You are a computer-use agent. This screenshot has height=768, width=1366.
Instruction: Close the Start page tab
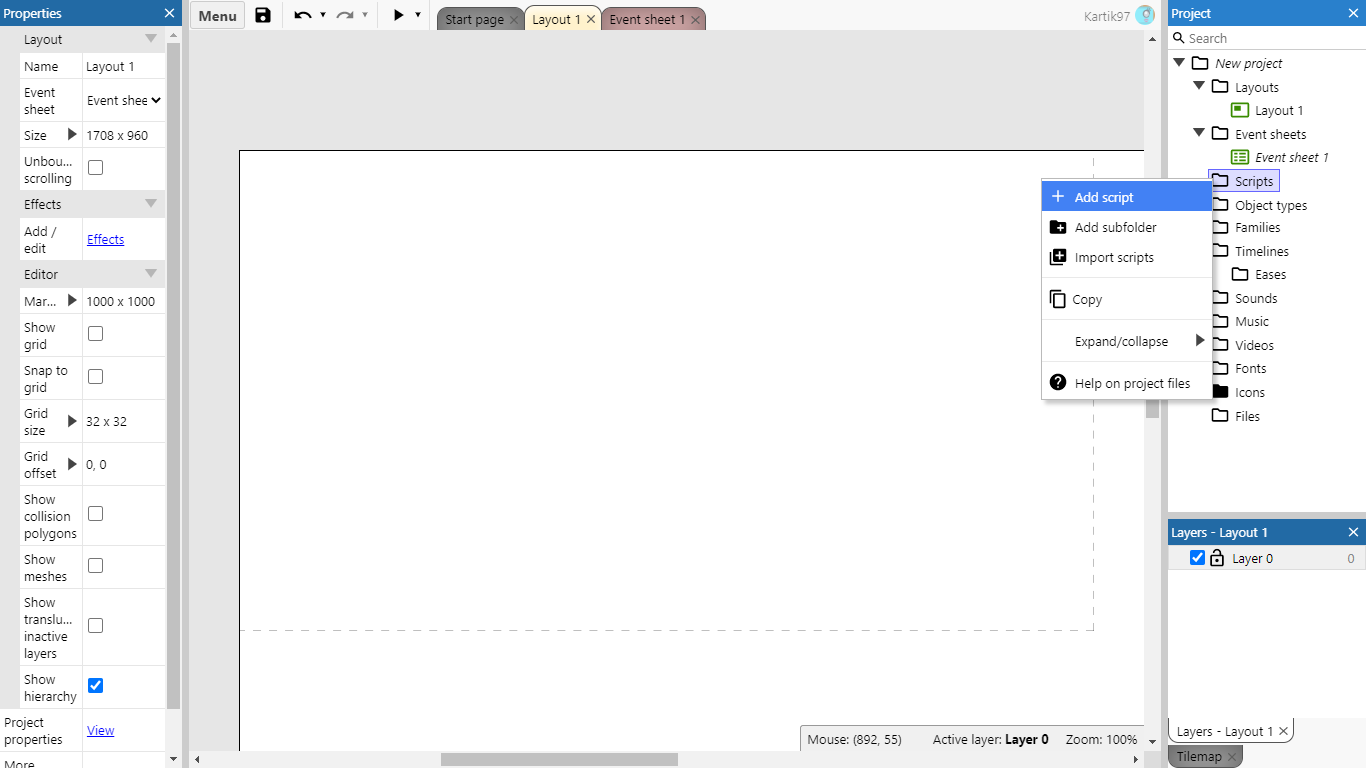514,20
